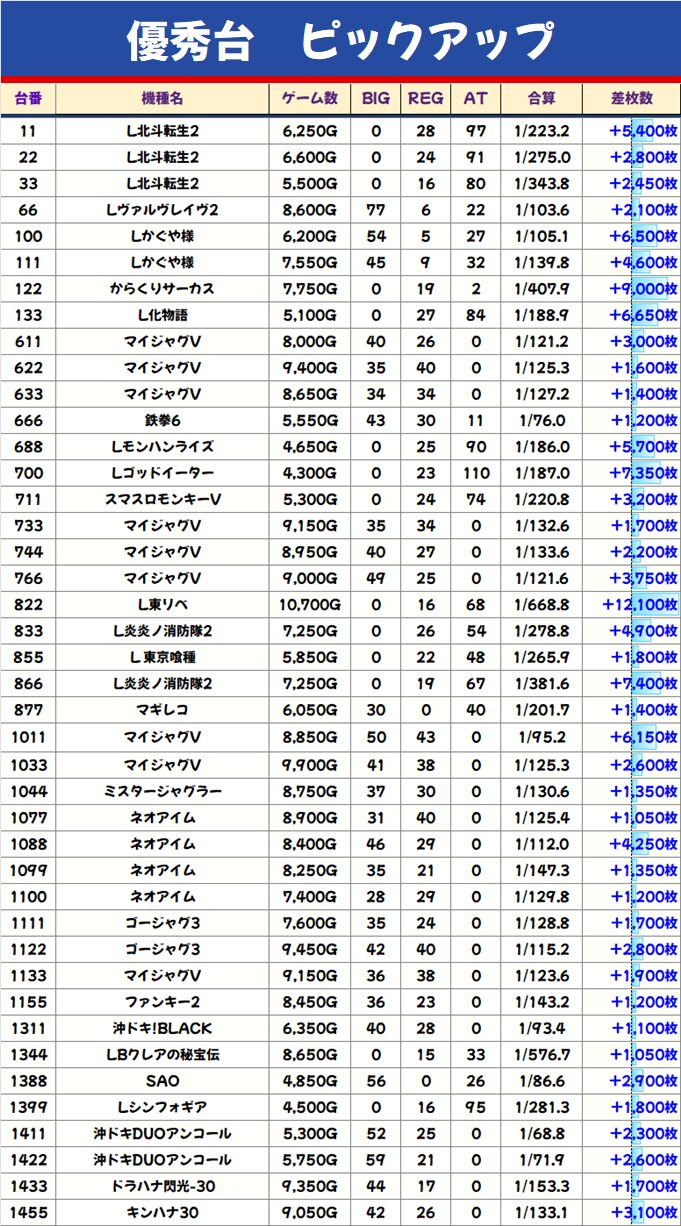Click the 差枚数 column header
Screen dimensions: 681x1226
click(x=632, y=98)
